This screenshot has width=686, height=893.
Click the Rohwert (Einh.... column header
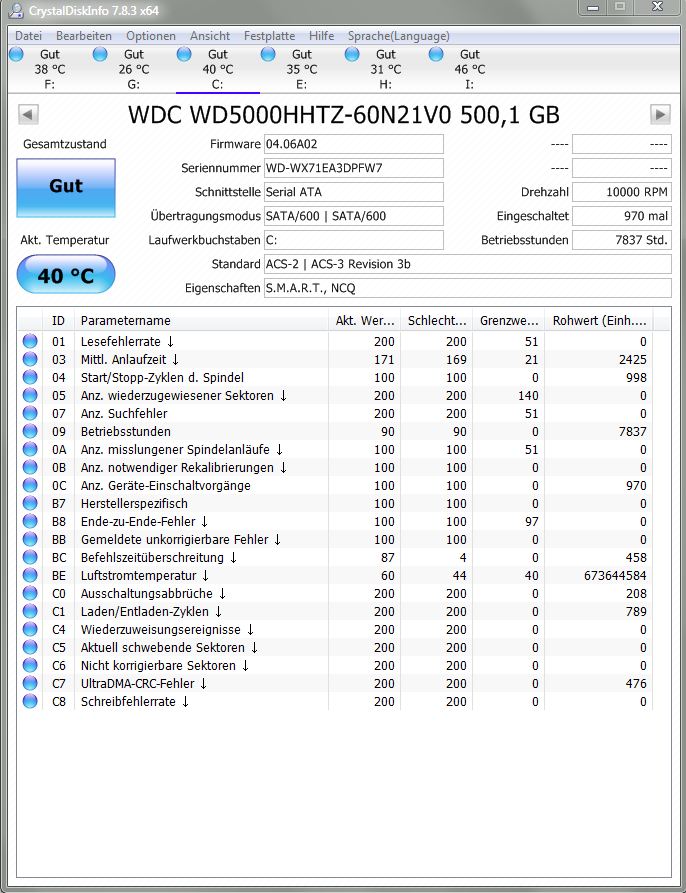(599, 321)
